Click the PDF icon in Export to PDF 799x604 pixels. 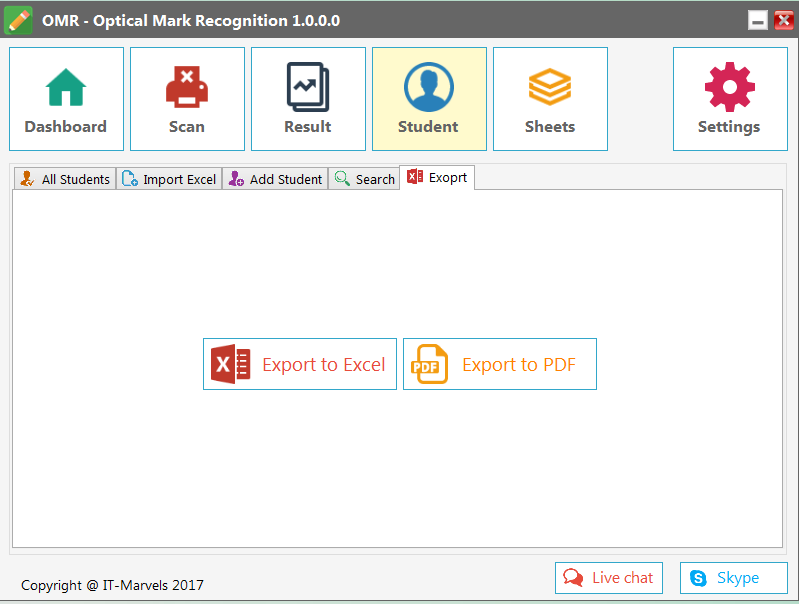click(x=430, y=364)
